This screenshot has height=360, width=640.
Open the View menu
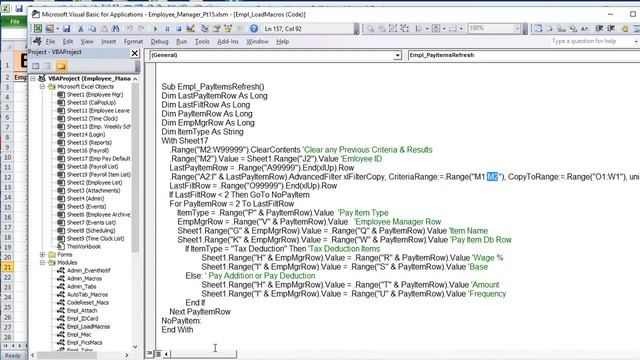[x=87, y=42]
